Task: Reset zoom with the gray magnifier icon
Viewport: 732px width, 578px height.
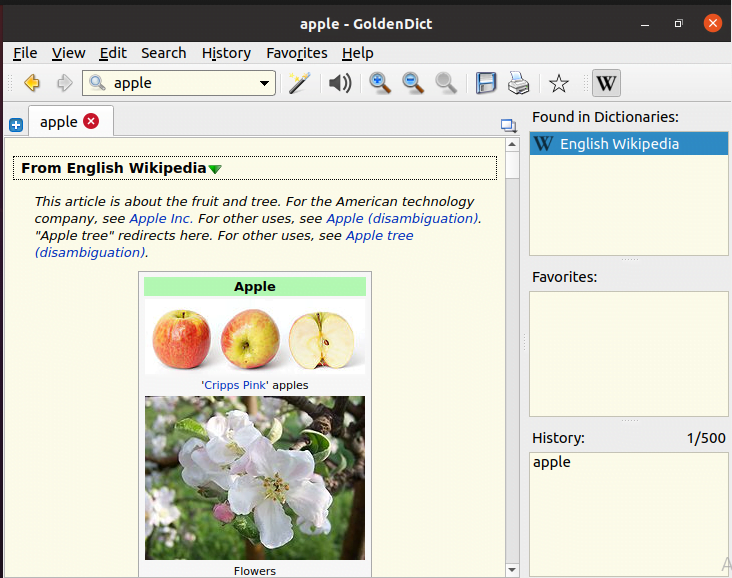Action: click(446, 83)
